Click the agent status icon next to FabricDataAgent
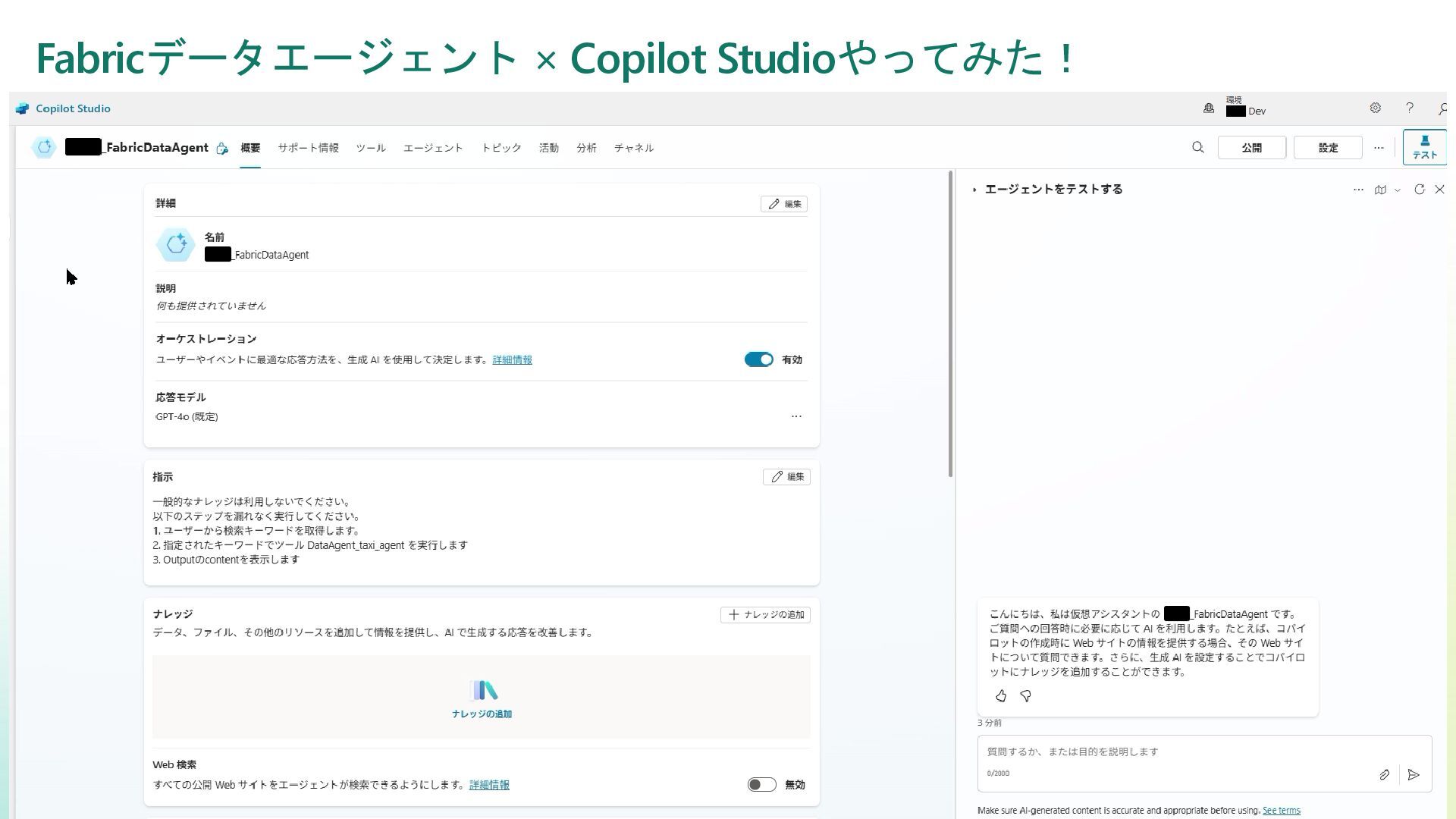Viewport: 1456px width, 819px height. [221, 148]
